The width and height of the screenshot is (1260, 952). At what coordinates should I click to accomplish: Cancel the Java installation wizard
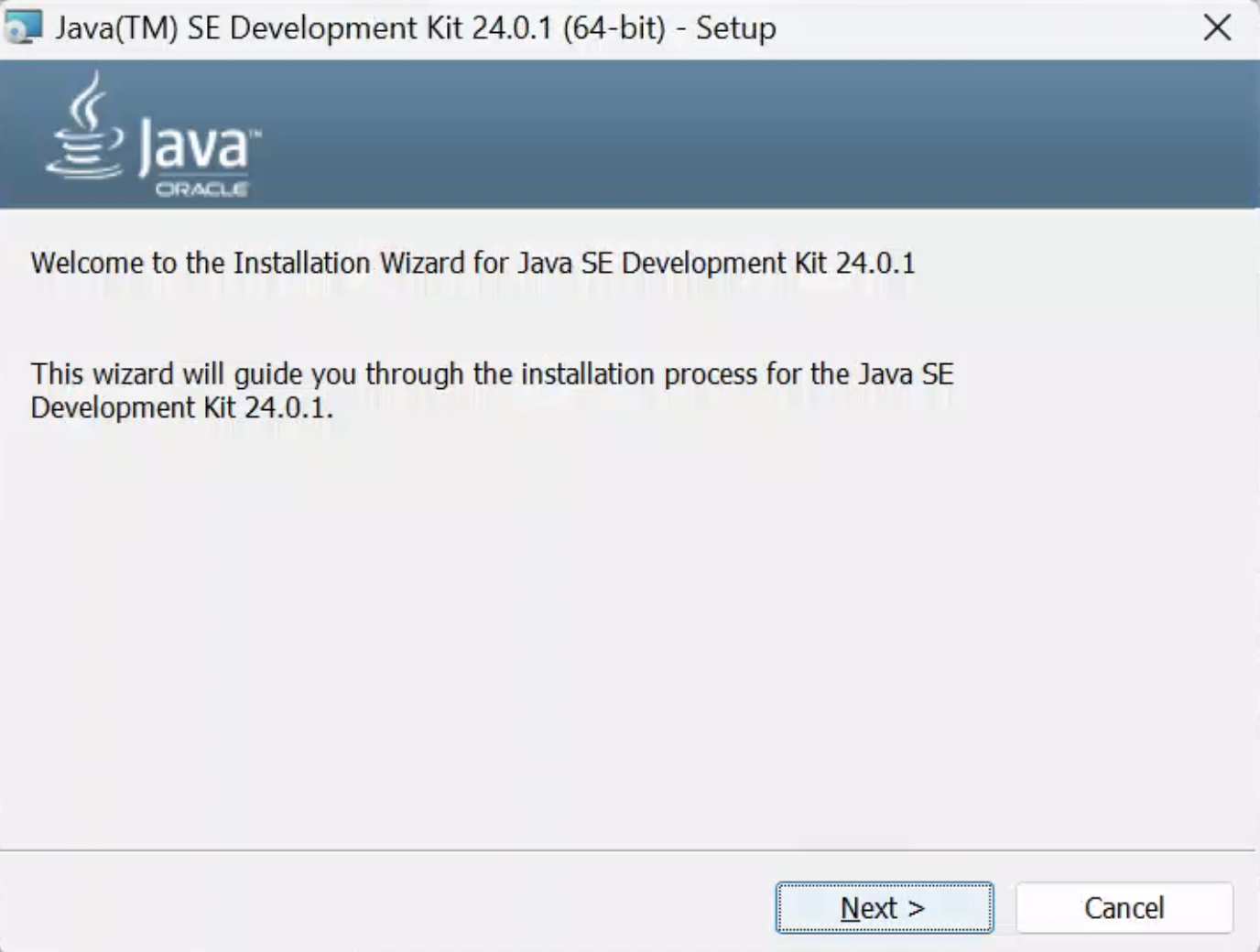tap(1124, 907)
